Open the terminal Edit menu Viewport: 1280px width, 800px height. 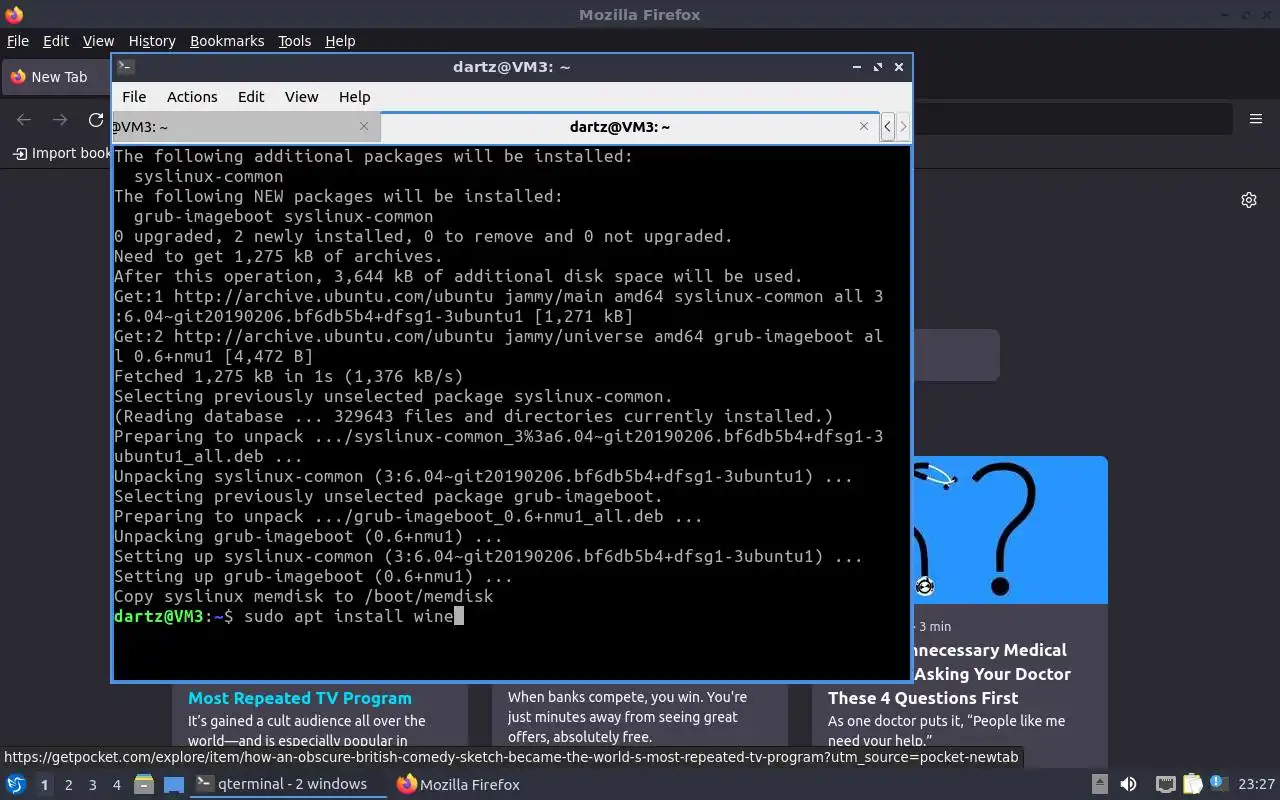(x=251, y=97)
